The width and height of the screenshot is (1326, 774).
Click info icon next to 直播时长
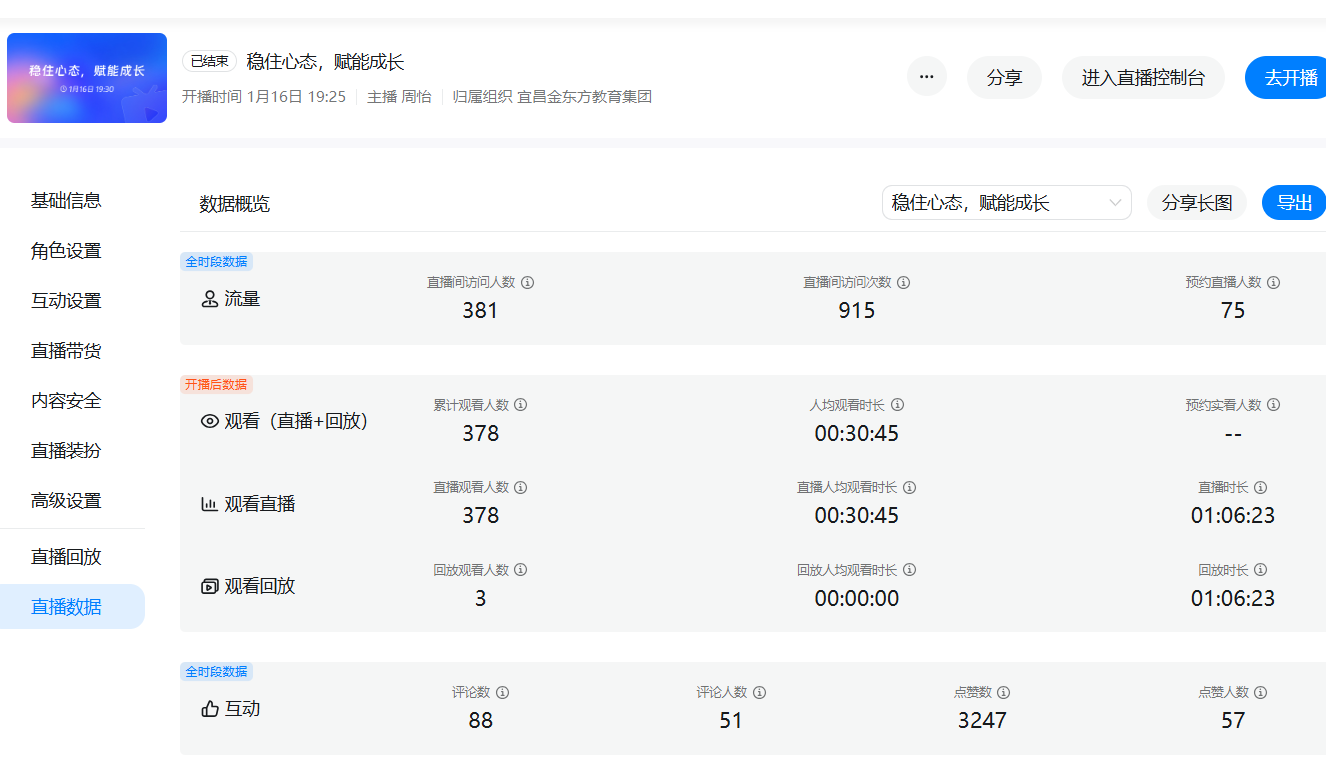pyautogui.click(x=1261, y=488)
